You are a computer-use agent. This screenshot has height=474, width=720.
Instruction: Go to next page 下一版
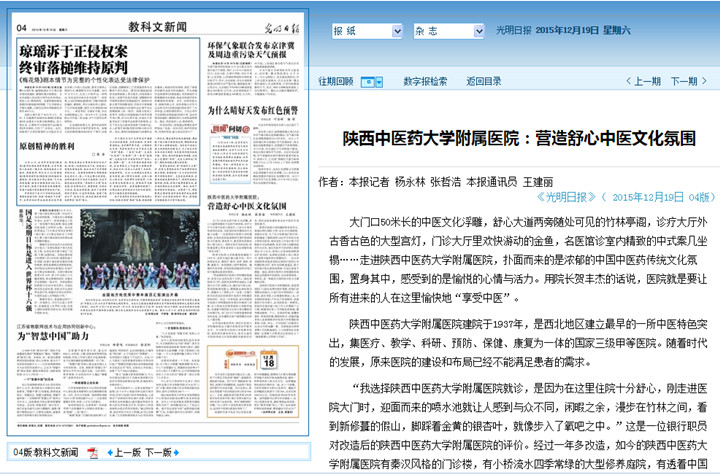pyautogui.click(x=162, y=452)
